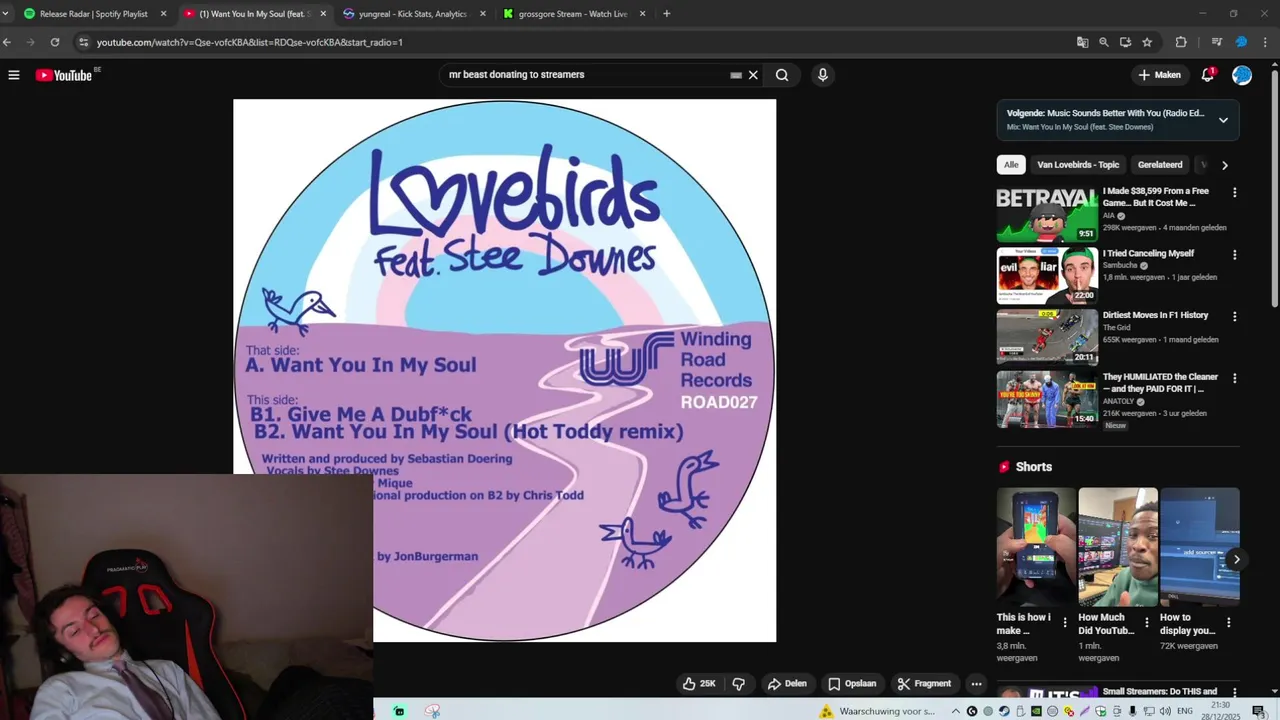The width and height of the screenshot is (1280, 720).
Task: Open the notifications bell
Action: click(1208, 75)
